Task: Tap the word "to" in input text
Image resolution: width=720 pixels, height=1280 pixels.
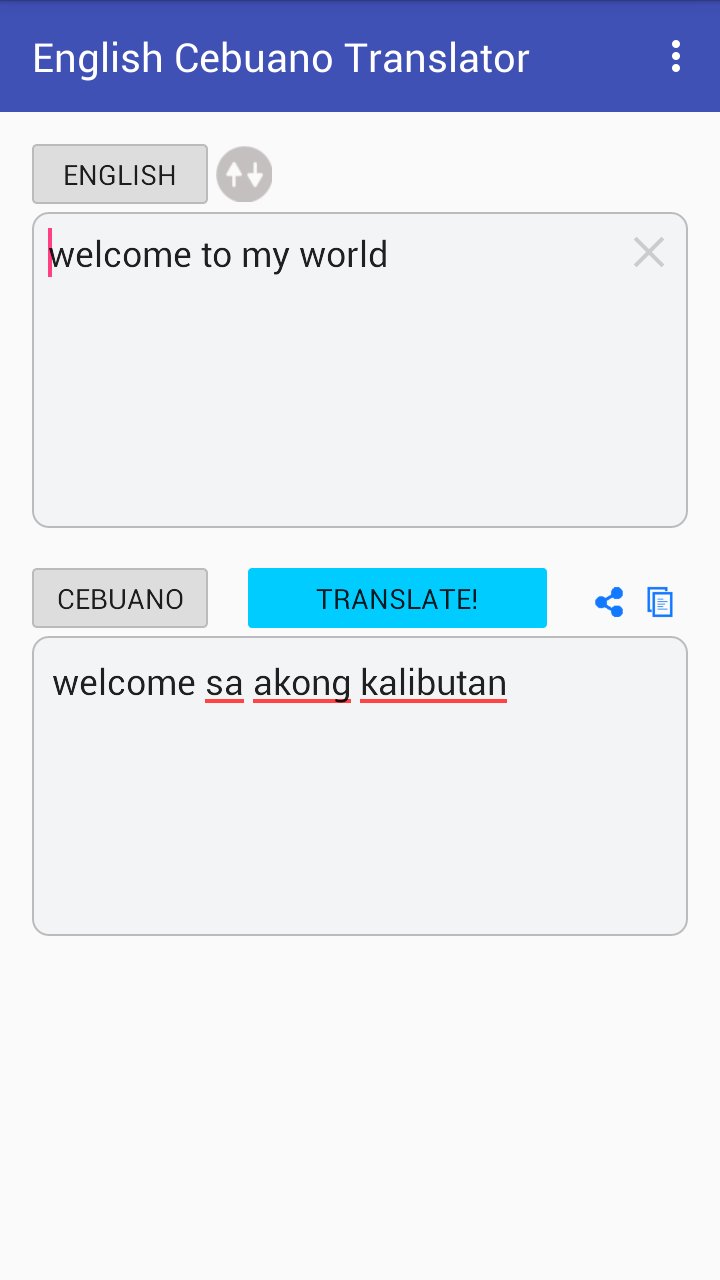Action: 216,255
